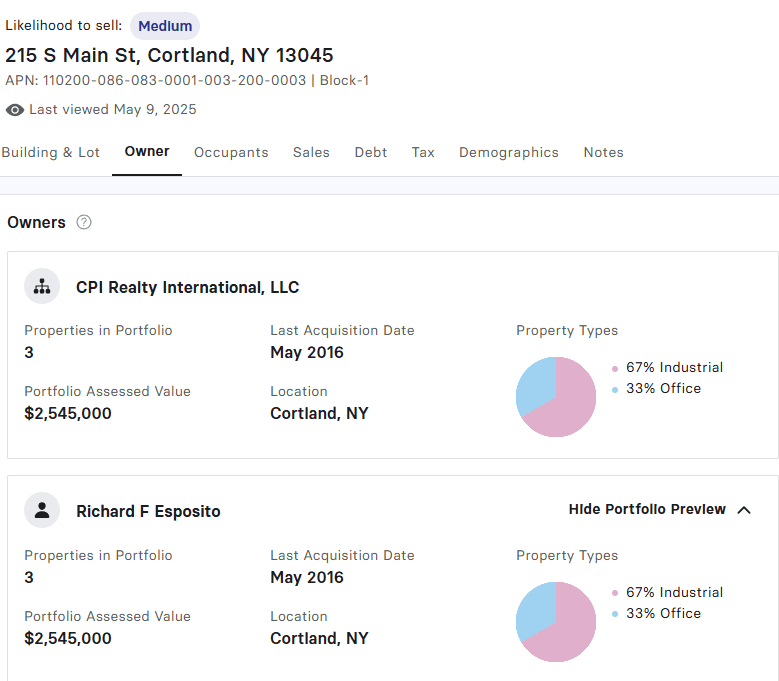Click the chevron-up icon in Richard's card
This screenshot has height=681, width=779.
point(744,510)
